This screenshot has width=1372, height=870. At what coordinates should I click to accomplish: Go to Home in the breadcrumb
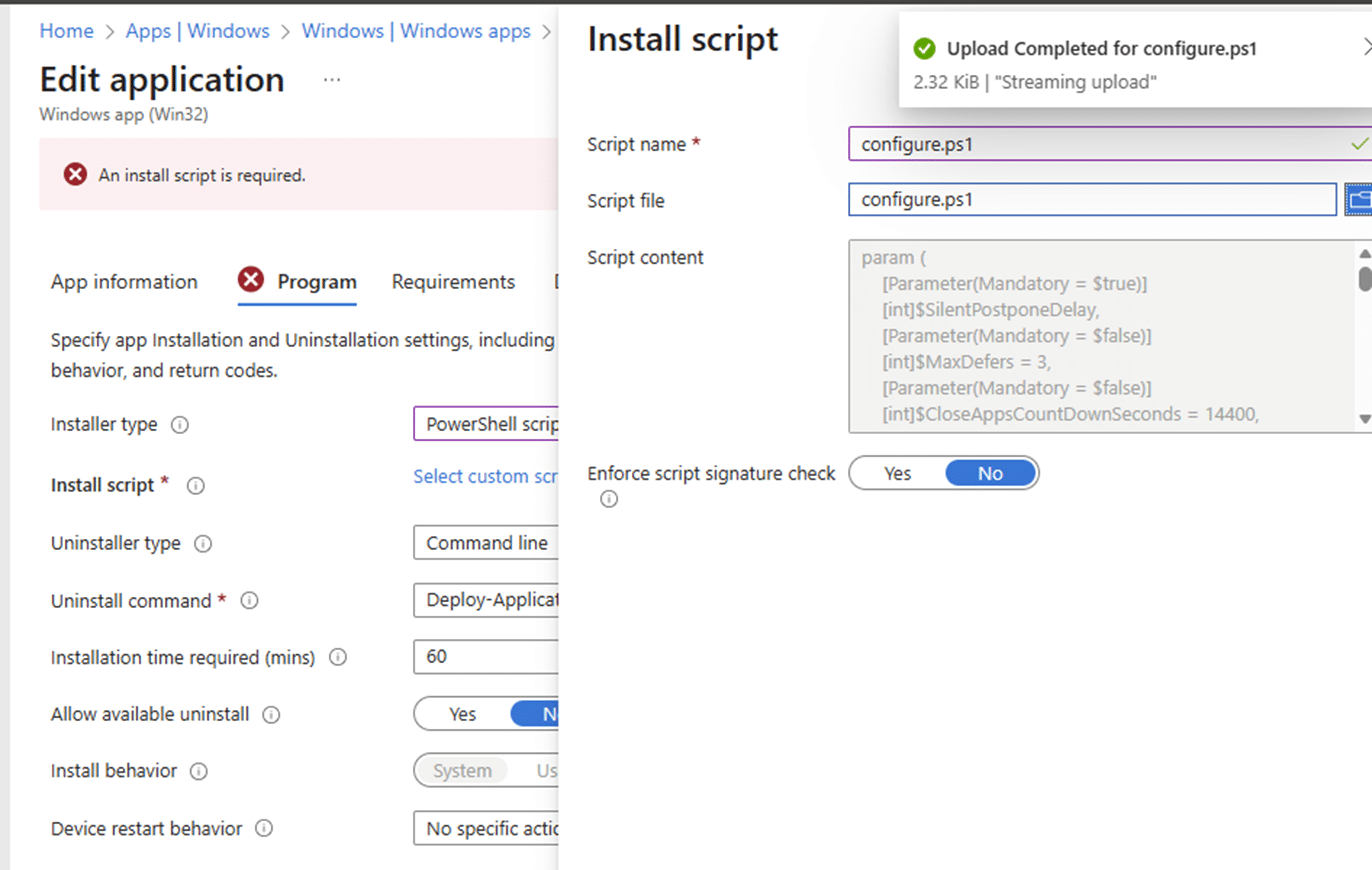[x=66, y=31]
